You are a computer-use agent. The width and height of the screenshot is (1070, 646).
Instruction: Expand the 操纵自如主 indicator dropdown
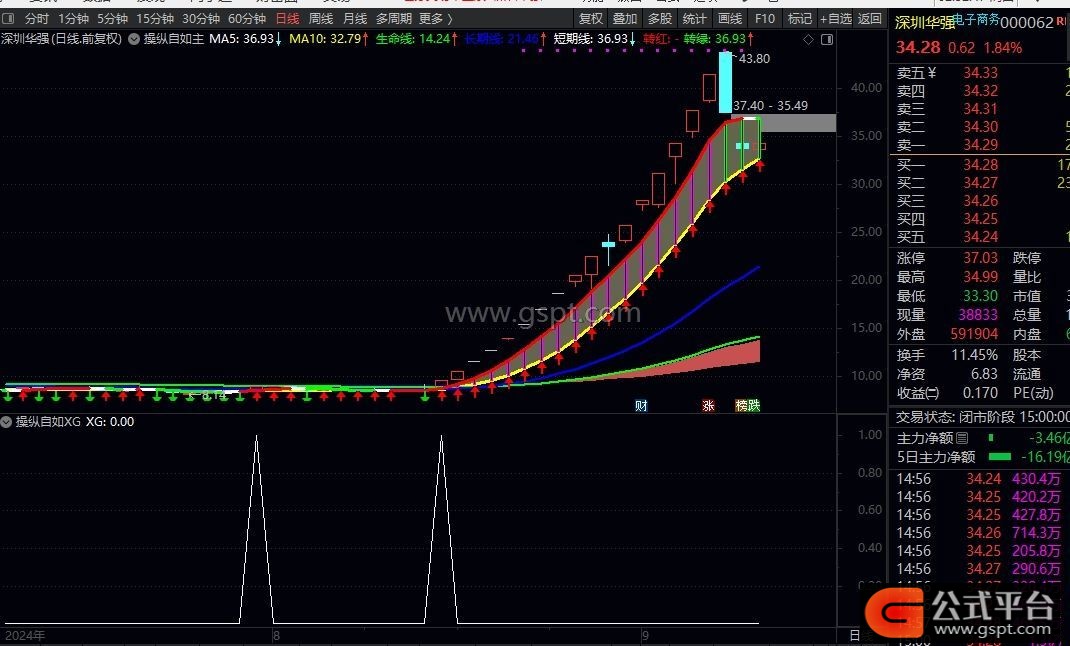[x=134, y=39]
